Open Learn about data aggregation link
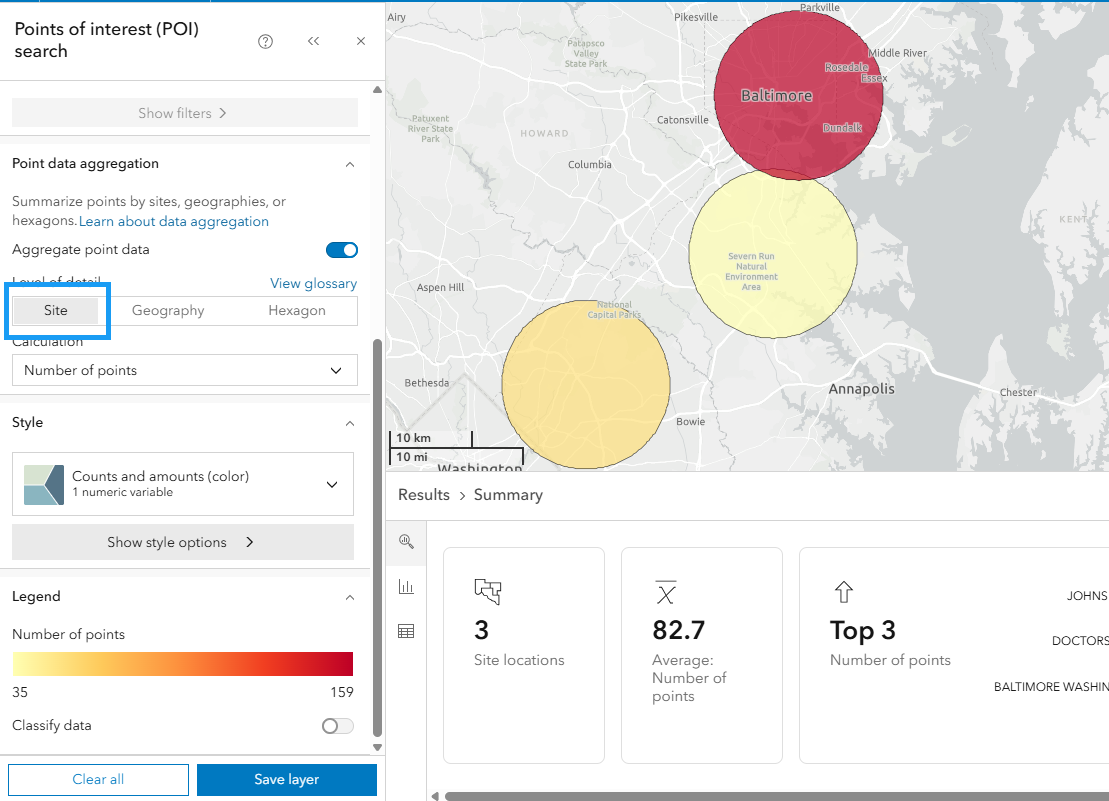 tap(174, 222)
